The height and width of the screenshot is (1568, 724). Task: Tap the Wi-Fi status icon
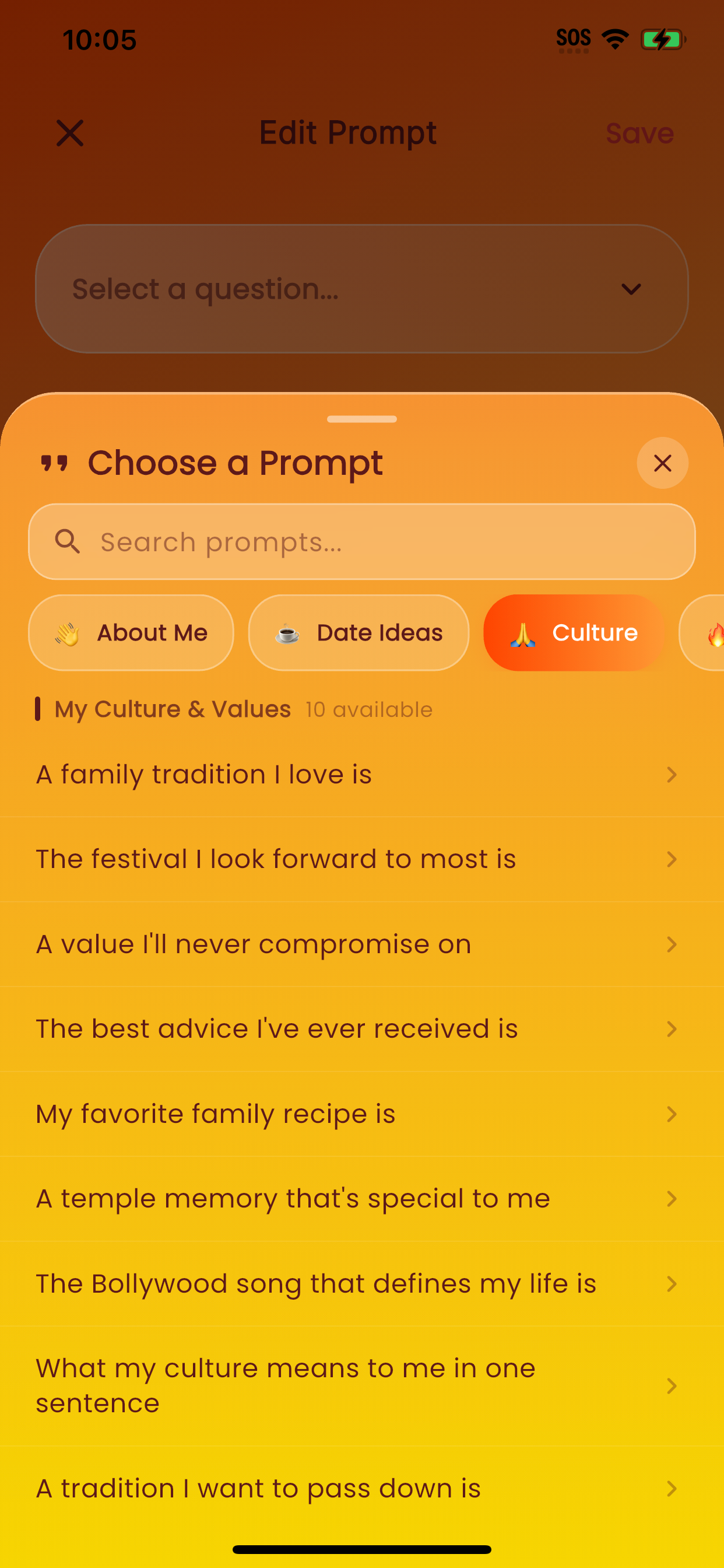615,40
